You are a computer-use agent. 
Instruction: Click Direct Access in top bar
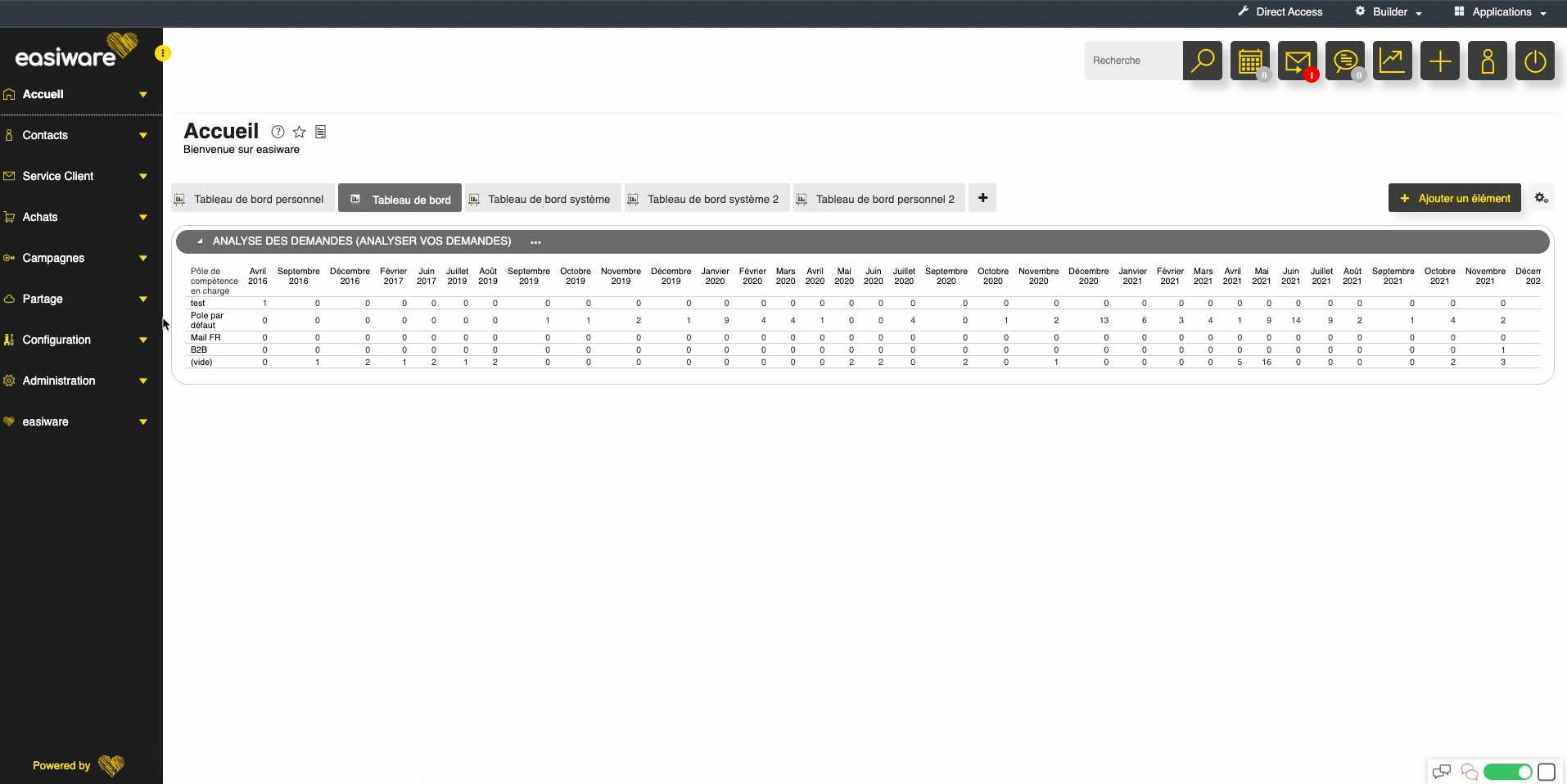point(1280,11)
